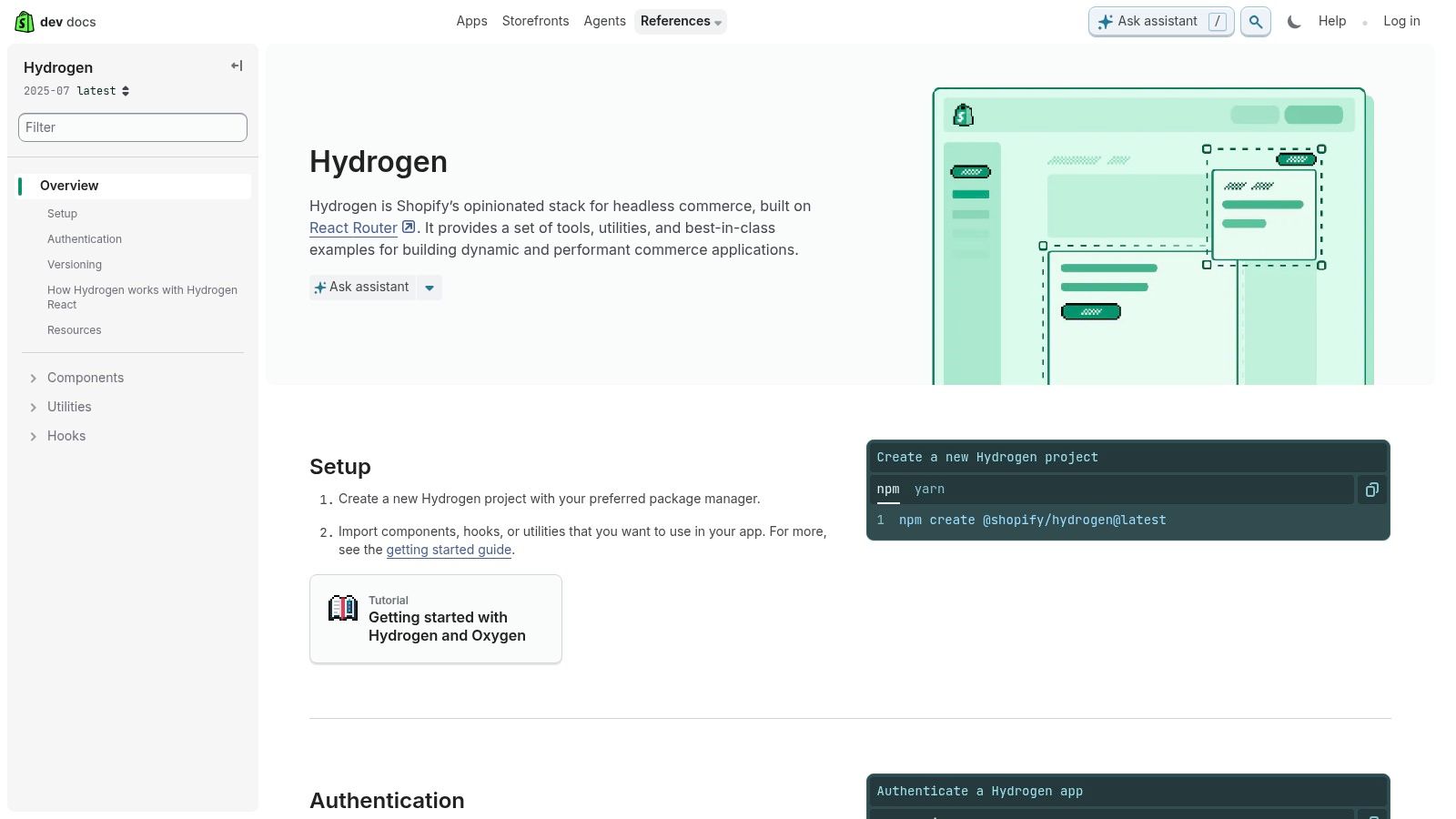Click the tutorial book icon
This screenshot has height=819, width=1456.
(x=342, y=608)
